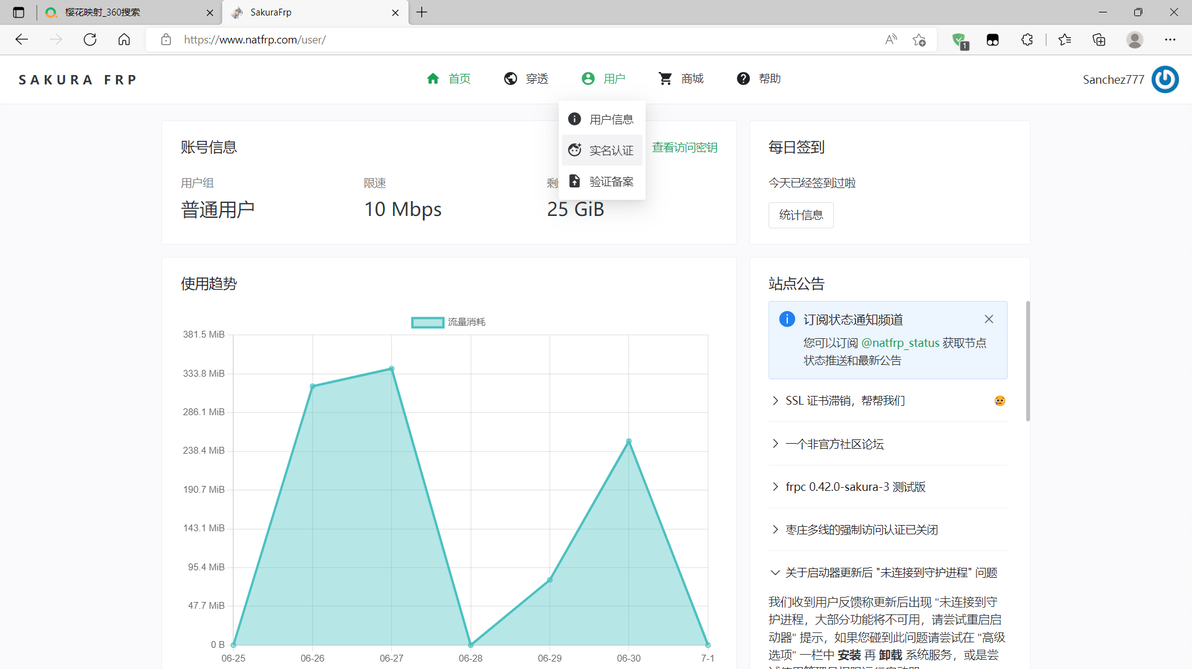Open the collections icon
1192x669 pixels.
click(x=1098, y=40)
